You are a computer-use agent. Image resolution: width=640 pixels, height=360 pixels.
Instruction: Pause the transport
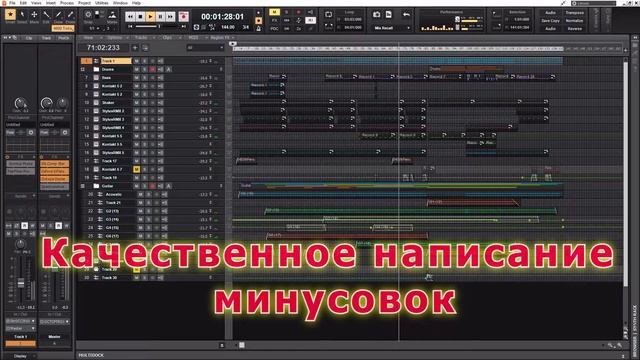point(160,17)
